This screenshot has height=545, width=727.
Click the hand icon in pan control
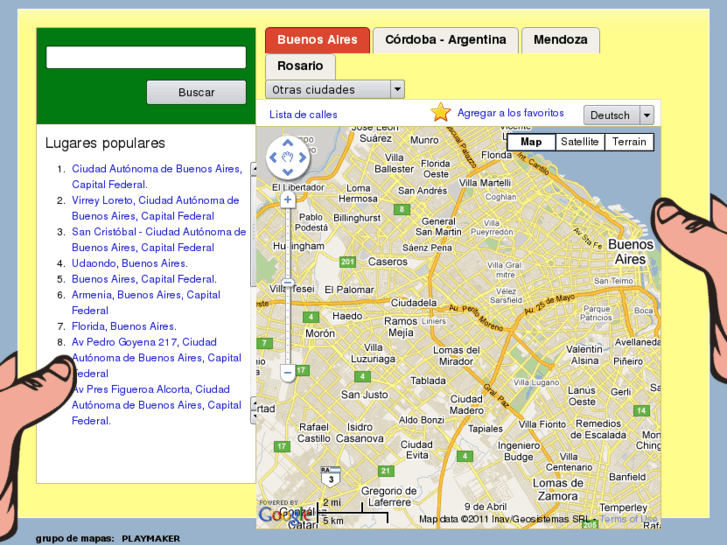[x=287, y=158]
